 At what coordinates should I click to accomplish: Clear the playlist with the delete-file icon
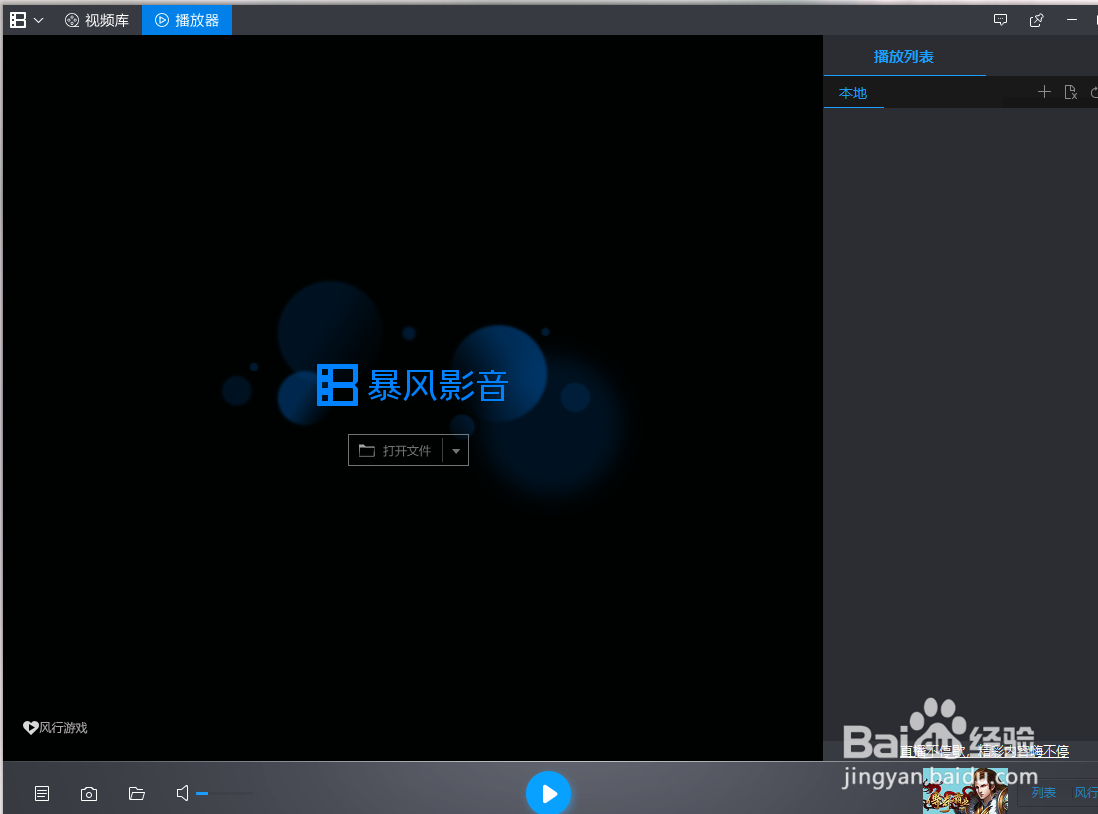1071,92
